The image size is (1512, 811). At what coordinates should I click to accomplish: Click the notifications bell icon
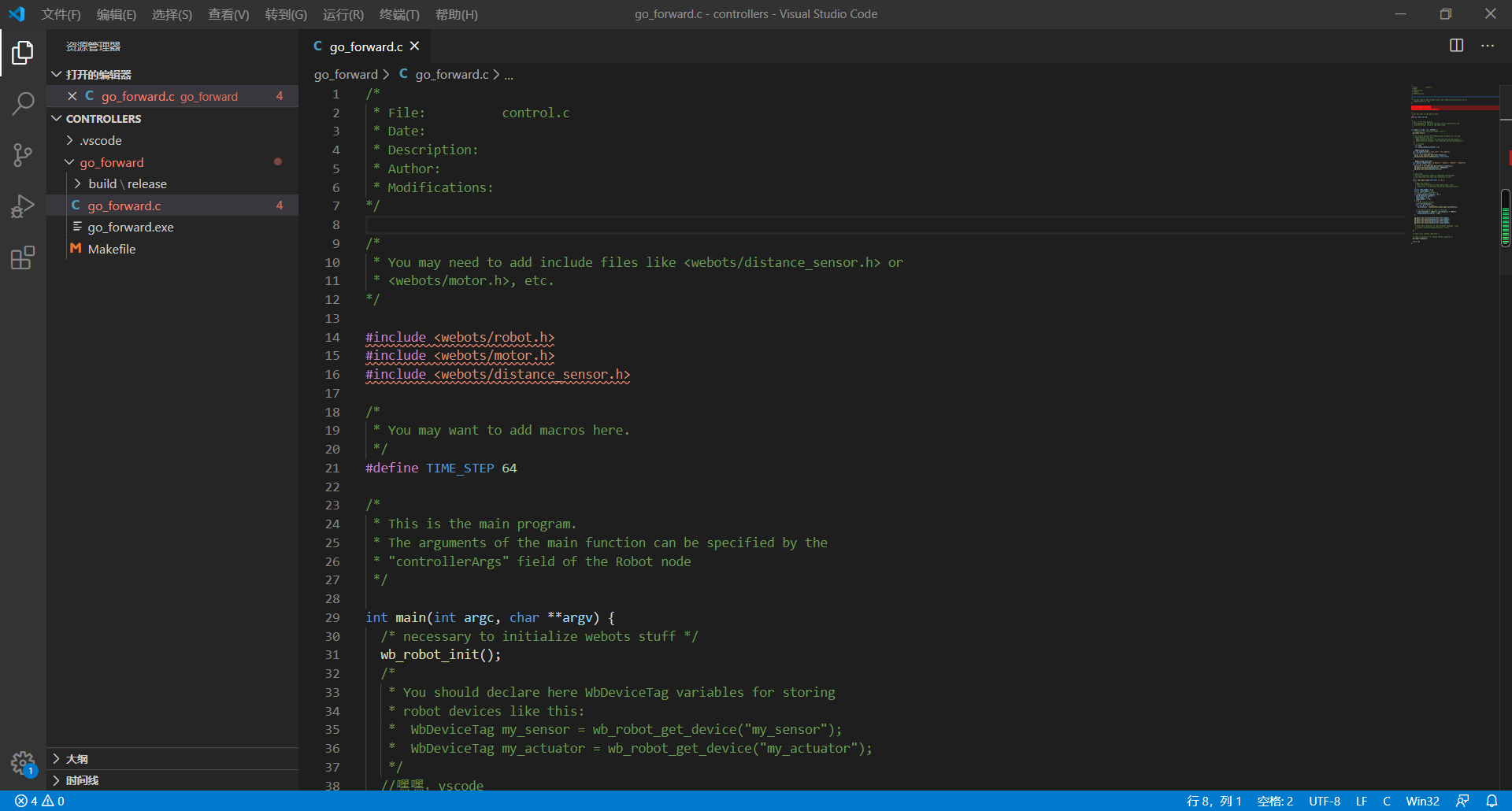[1492, 800]
